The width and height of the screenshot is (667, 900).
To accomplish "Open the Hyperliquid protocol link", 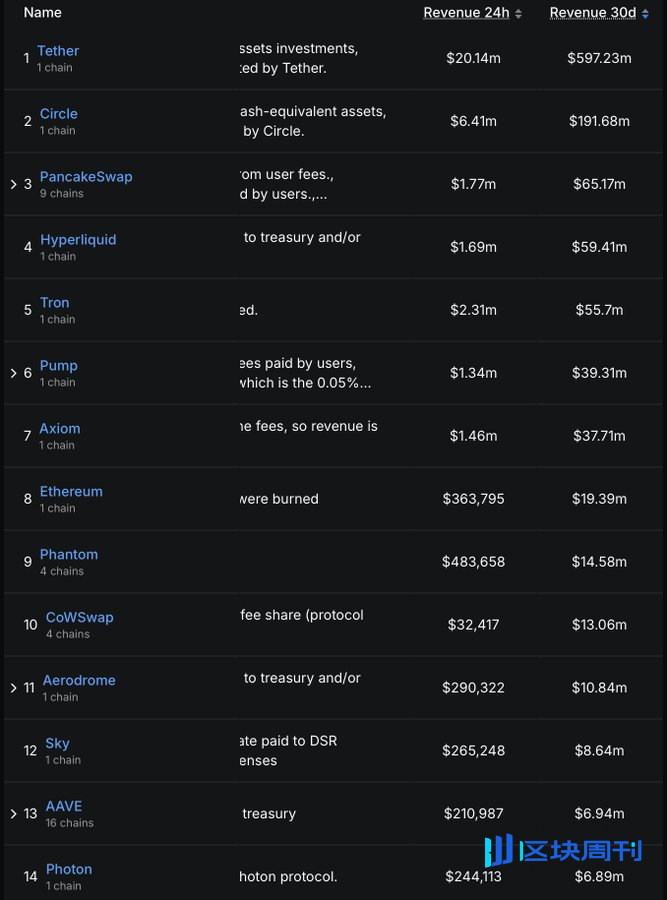I will point(78,240).
